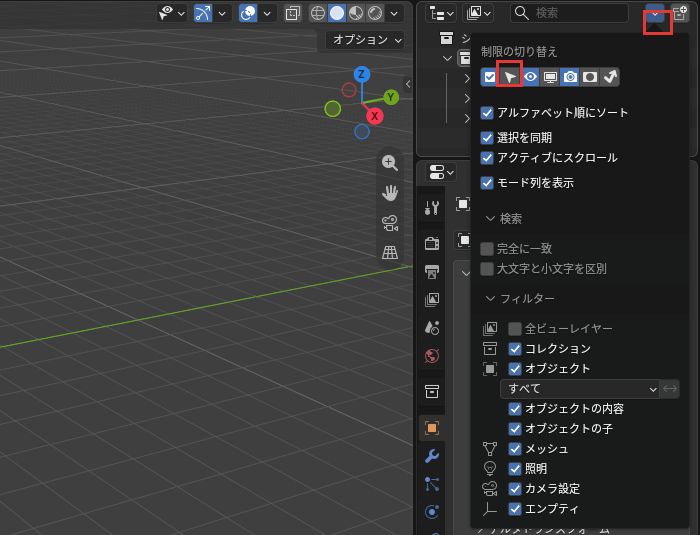Open the Scene properties tab
700x535 pixels.
pos(432,328)
